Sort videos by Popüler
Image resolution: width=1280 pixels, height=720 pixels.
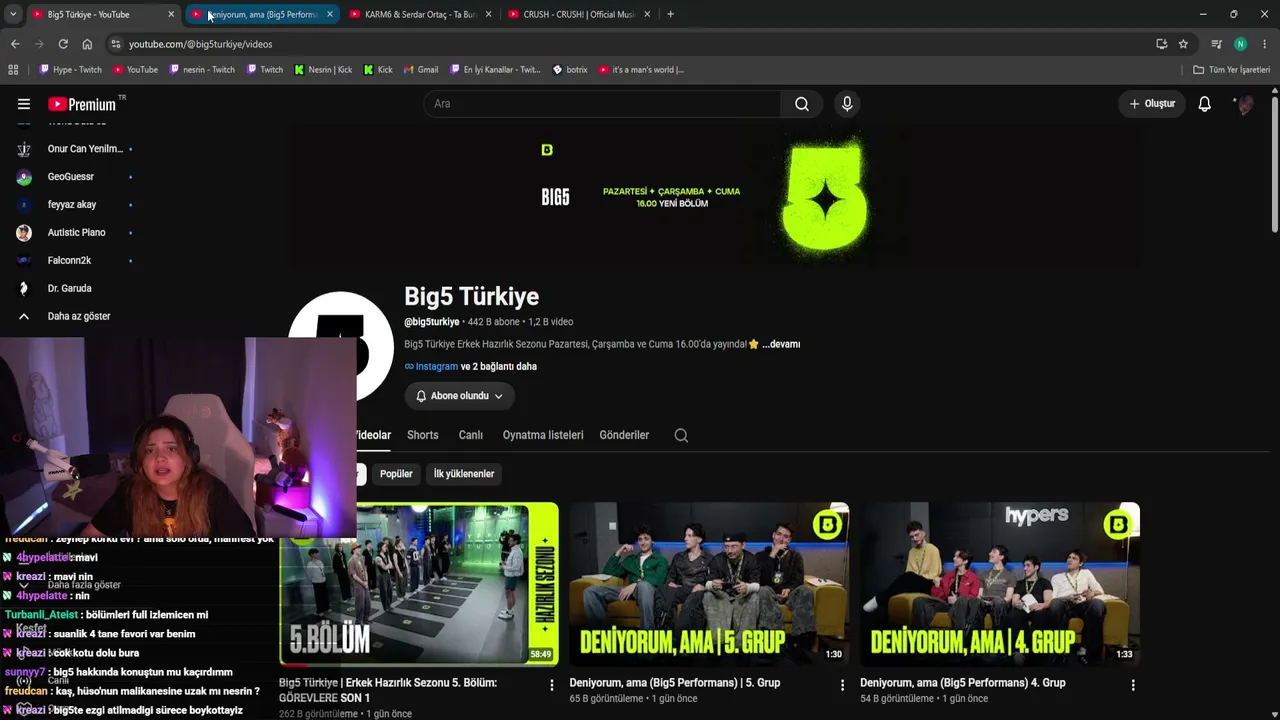(396, 474)
